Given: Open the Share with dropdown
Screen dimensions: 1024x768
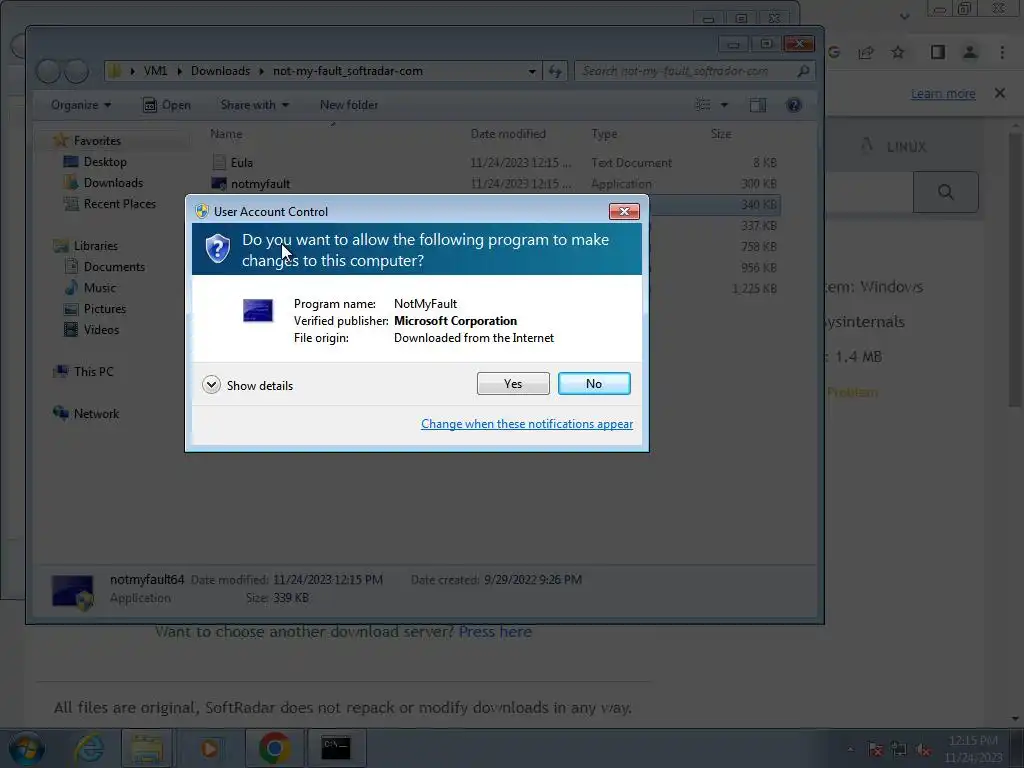Looking at the screenshot, I should point(255,105).
